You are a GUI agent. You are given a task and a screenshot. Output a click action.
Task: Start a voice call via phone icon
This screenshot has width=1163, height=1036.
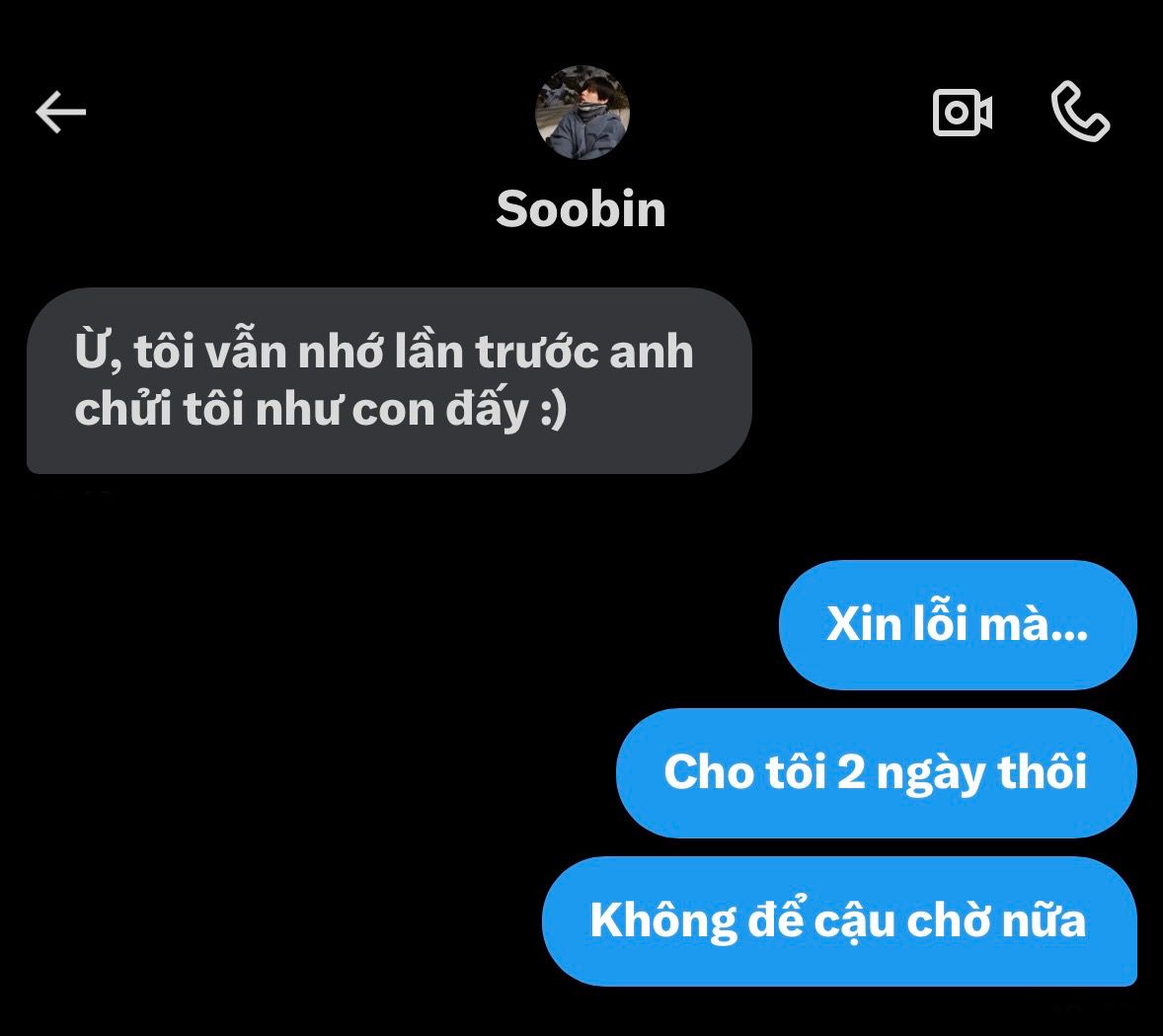coord(1080,112)
